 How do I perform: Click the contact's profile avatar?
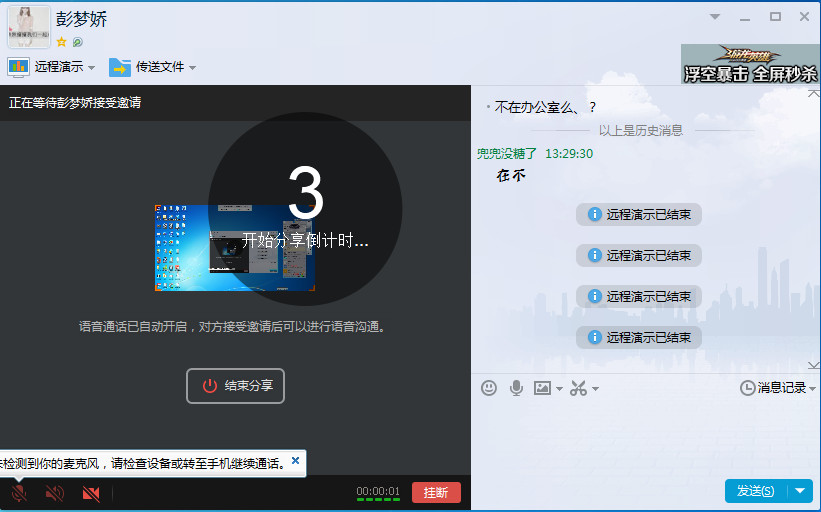[x=29, y=27]
